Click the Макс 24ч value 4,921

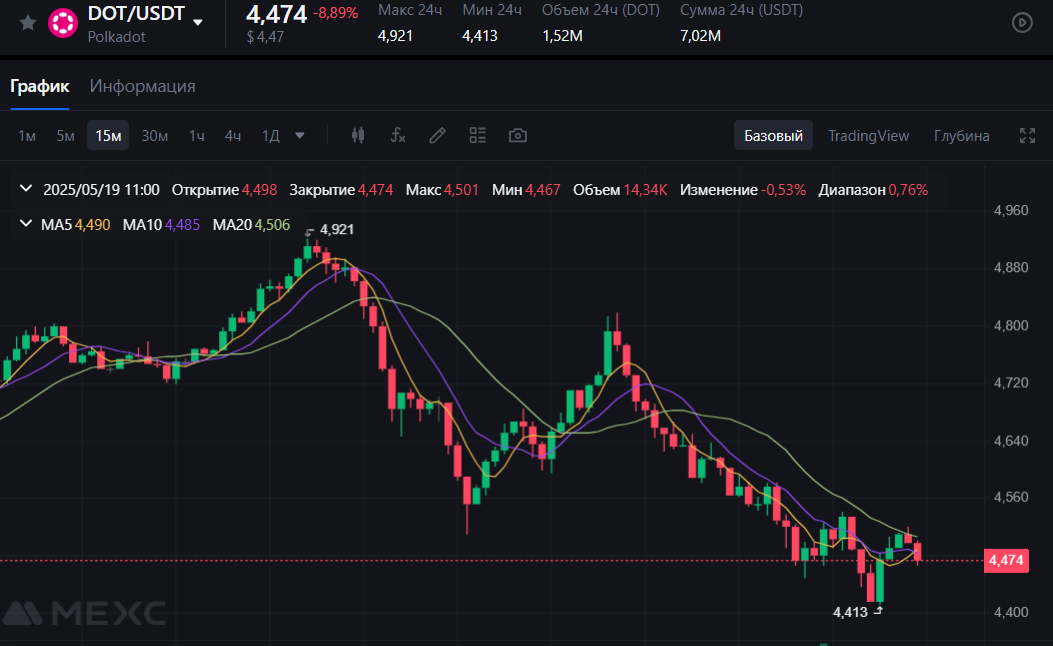(x=396, y=36)
